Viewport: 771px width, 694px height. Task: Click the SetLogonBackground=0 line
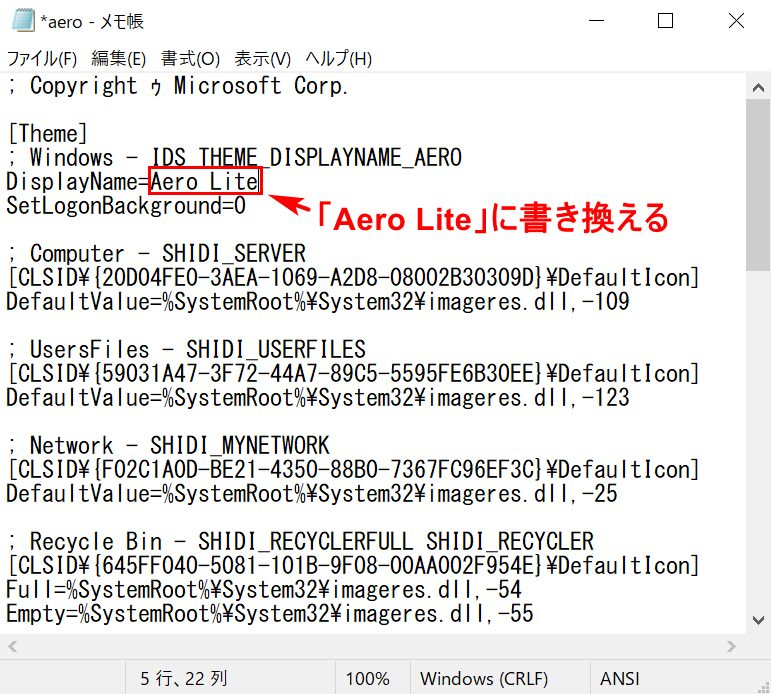click(126, 206)
